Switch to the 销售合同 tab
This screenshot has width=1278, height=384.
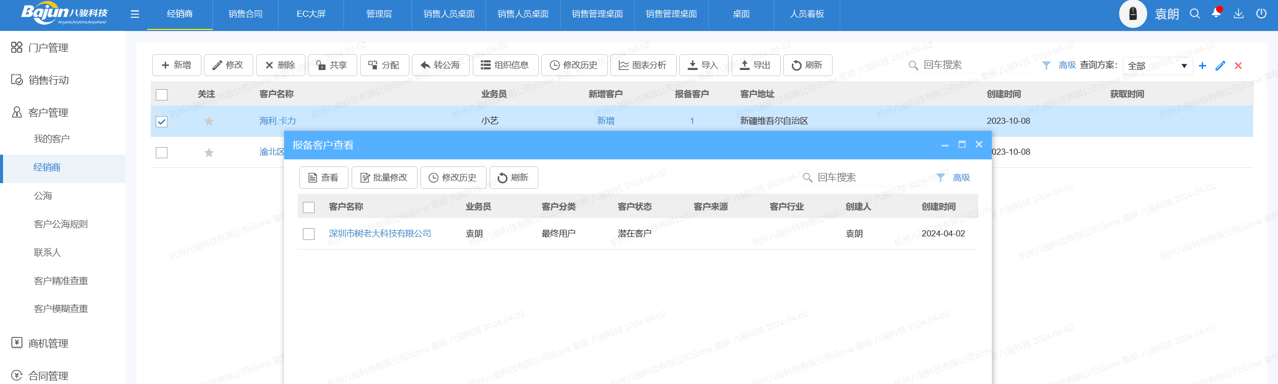tap(245, 14)
